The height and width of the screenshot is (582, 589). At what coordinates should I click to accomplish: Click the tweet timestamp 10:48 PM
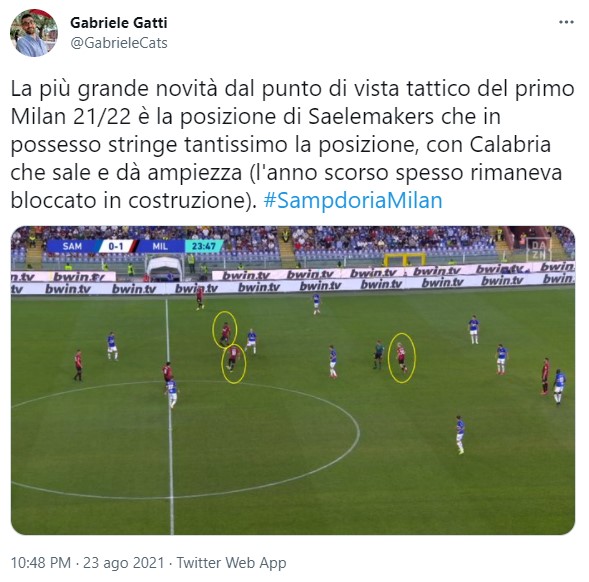(x=41, y=563)
